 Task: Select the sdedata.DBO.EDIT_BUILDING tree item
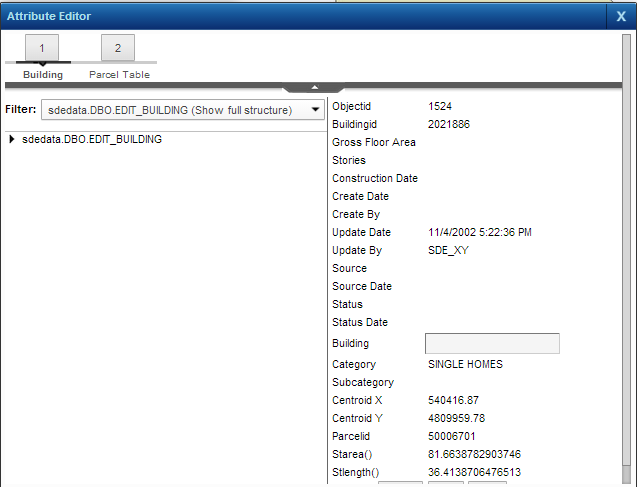point(91,140)
